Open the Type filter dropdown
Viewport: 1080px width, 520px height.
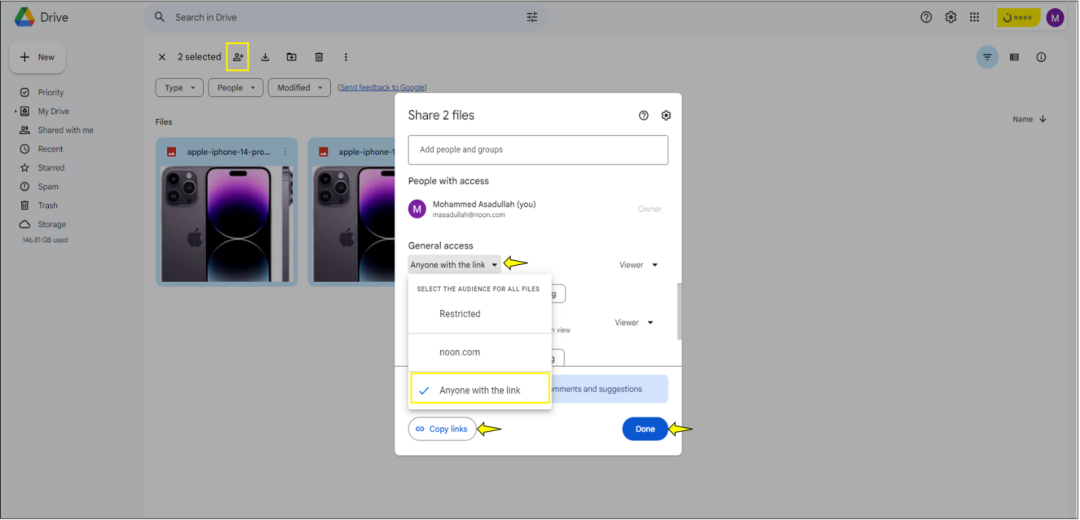(180, 88)
